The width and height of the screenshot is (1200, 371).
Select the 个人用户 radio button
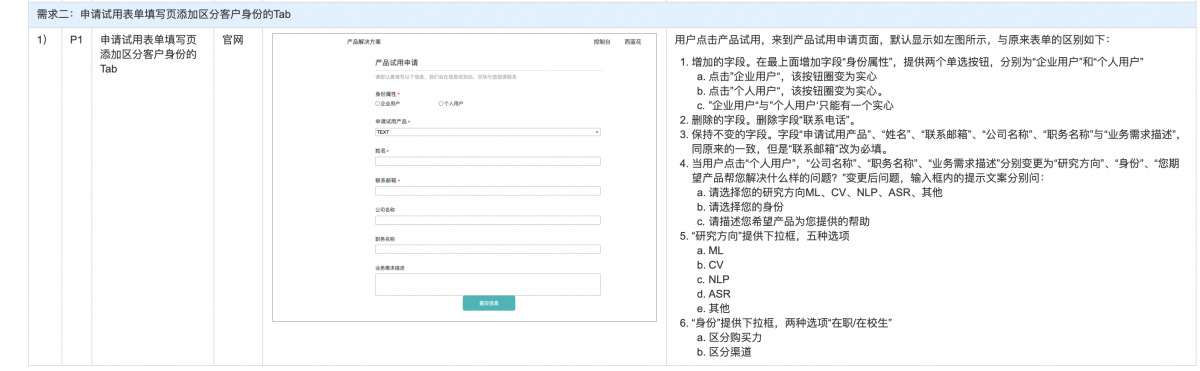coord(441,104)
